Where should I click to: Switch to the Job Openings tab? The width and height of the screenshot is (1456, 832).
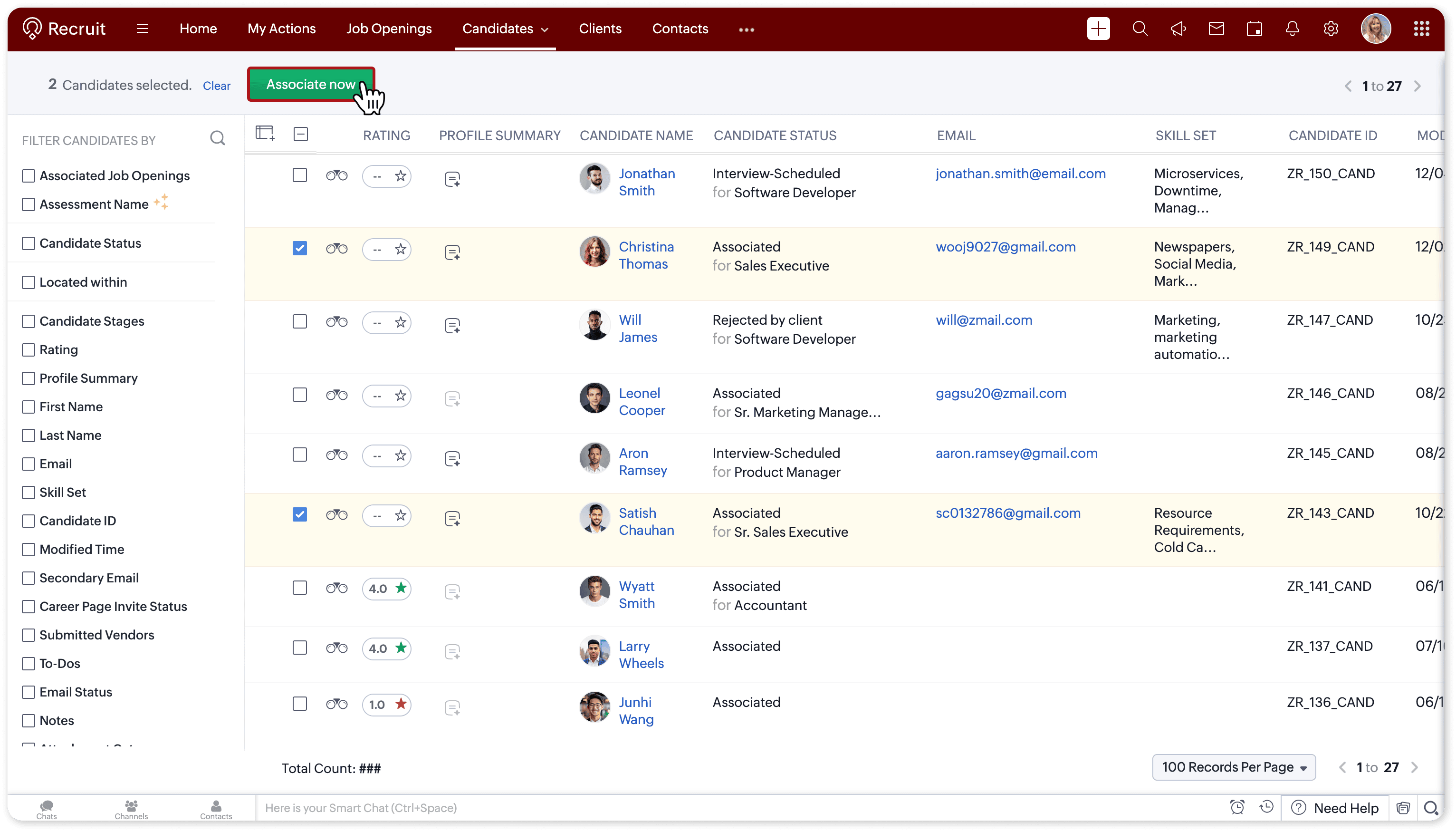coord(389,29)
